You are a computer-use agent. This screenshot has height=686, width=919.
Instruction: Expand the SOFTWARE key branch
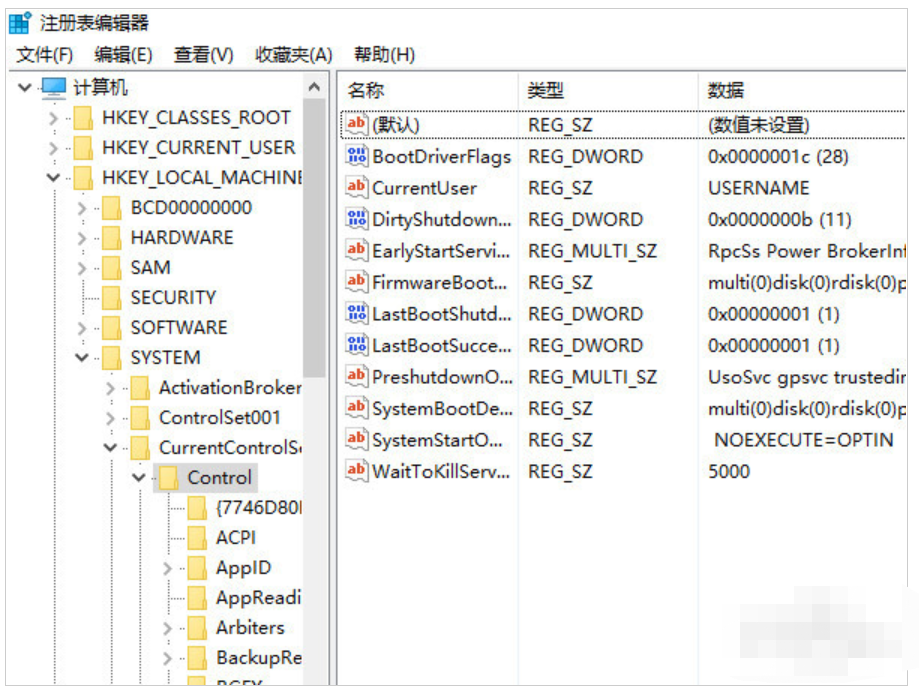82,328
